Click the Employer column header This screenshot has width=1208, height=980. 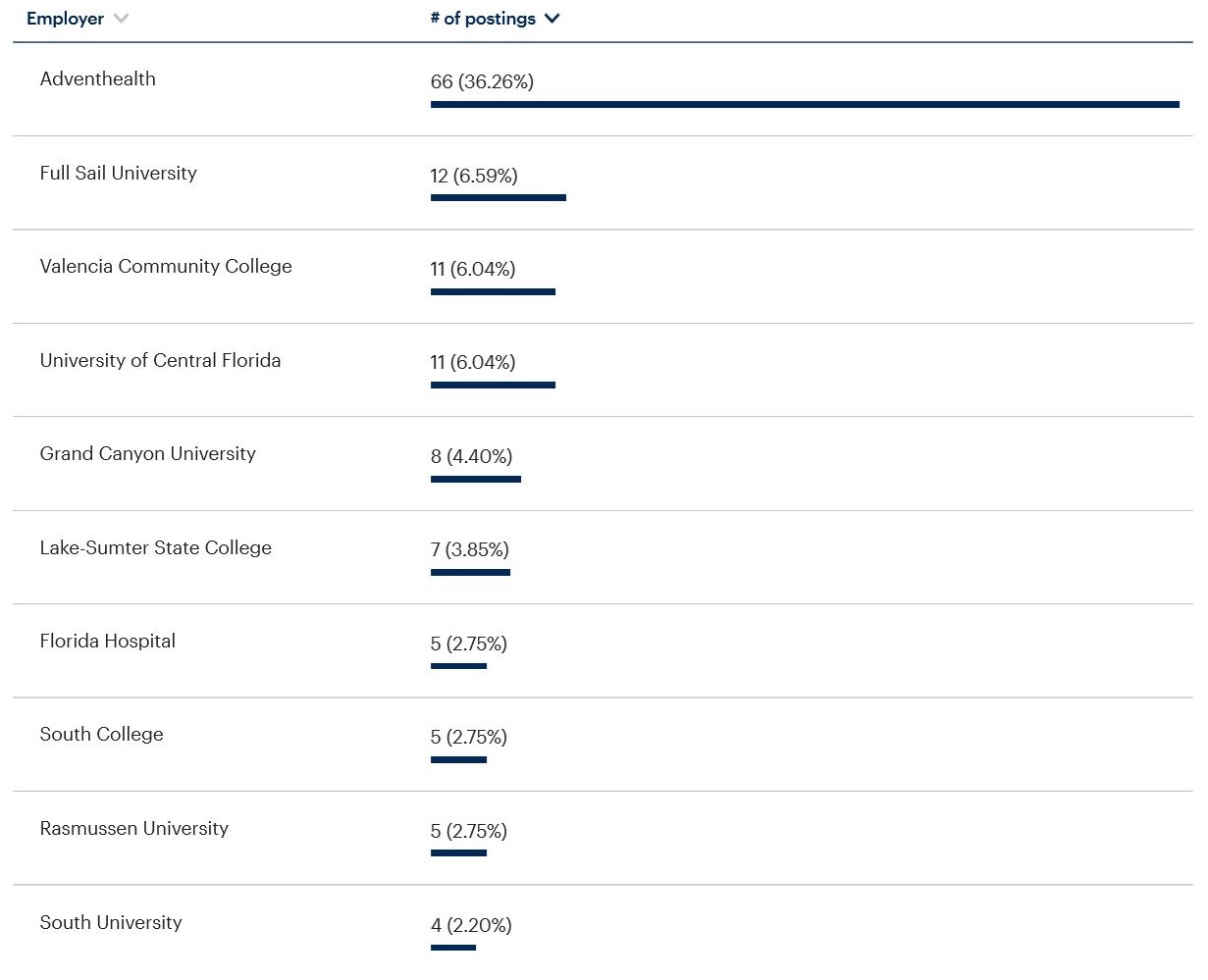coord(65,19)
